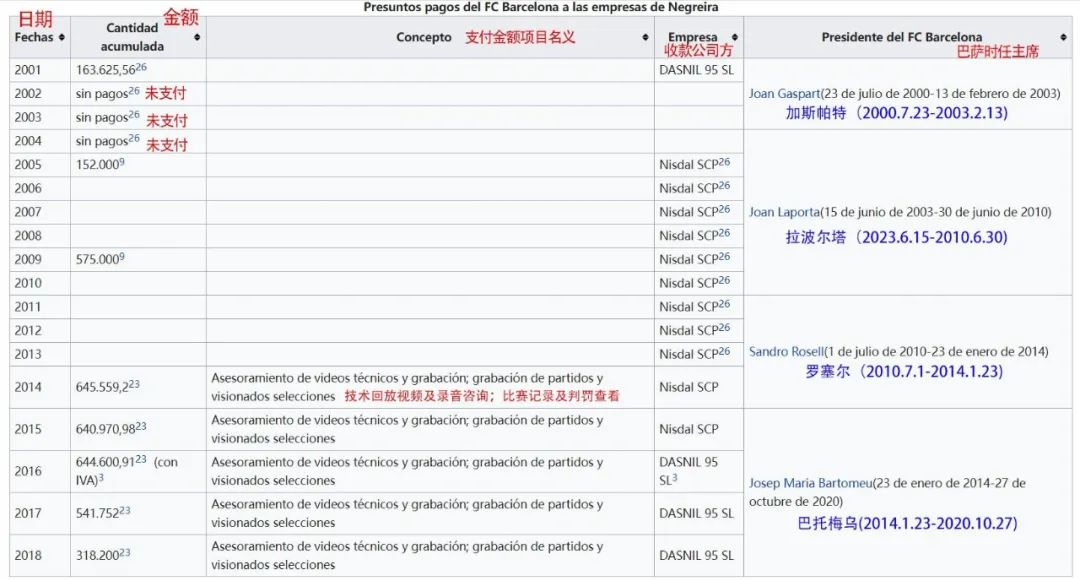Viewport: 1080px width, 581px height.
Task: Open footnote 3 after 'con IVA)'
Action: point(101,479)
